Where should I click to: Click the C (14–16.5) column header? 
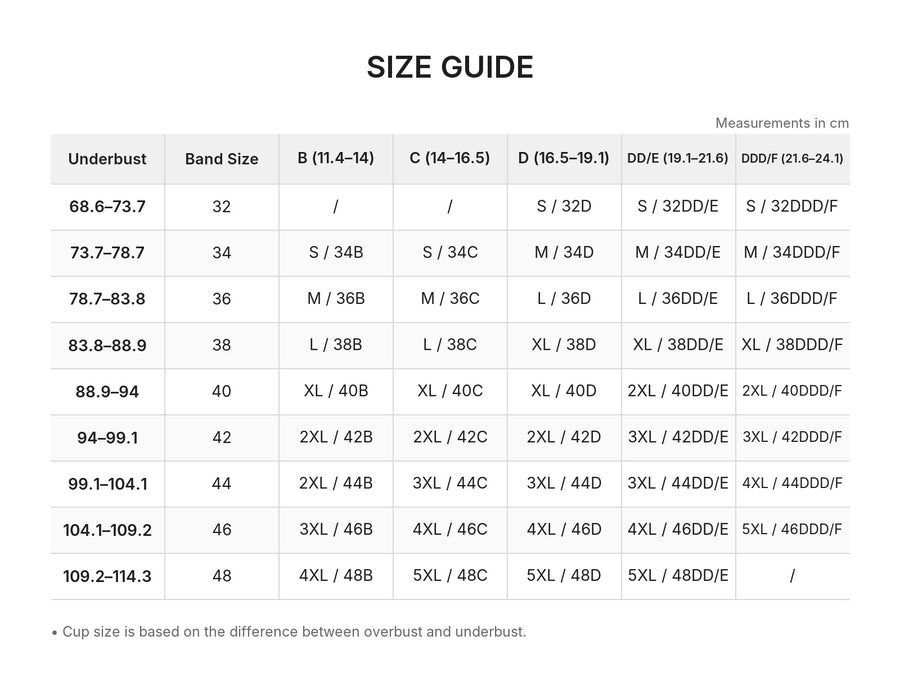(450, 158)
